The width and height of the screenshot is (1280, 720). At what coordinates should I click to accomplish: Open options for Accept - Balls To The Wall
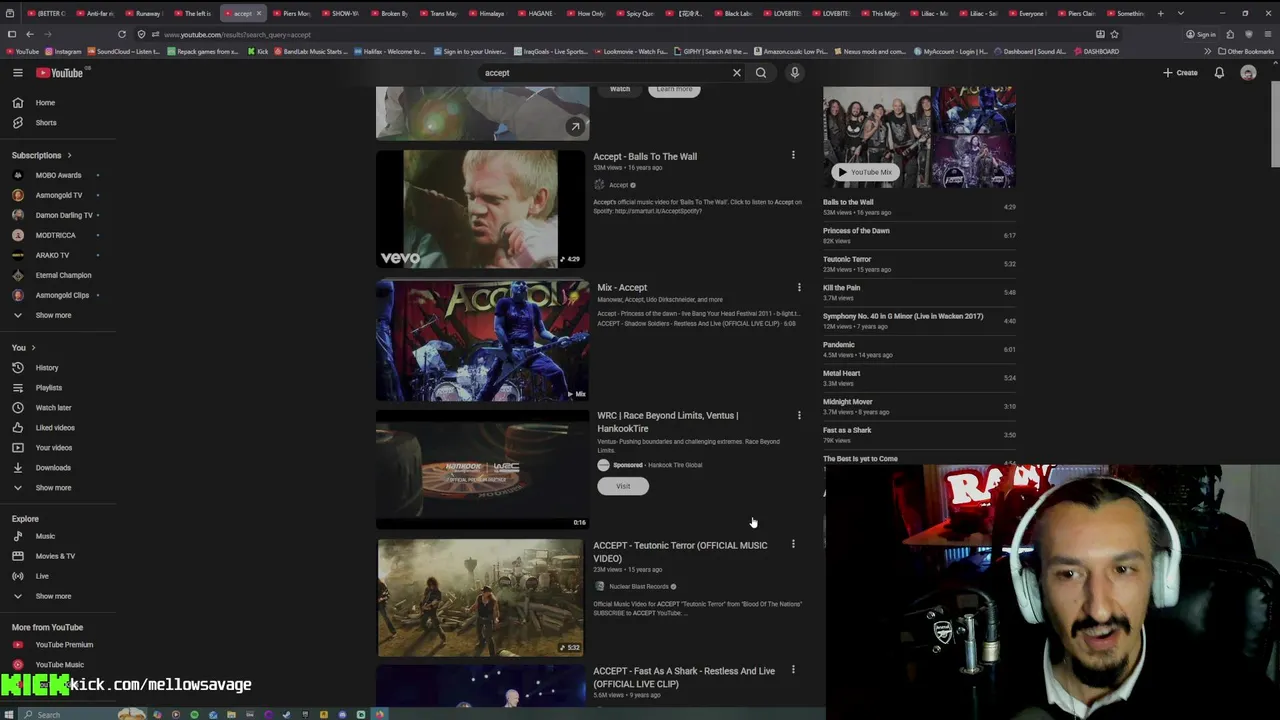coord(793,155)
